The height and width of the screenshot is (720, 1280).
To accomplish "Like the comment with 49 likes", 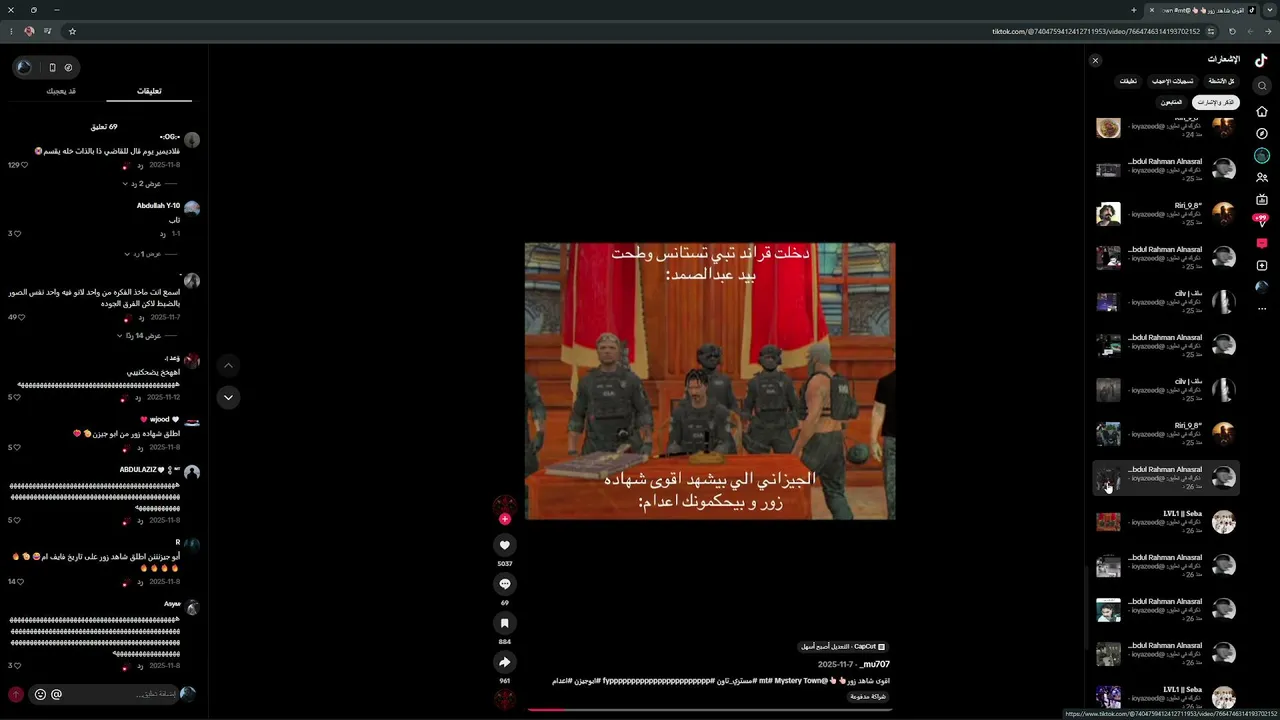I will click(x=21, y=317).
